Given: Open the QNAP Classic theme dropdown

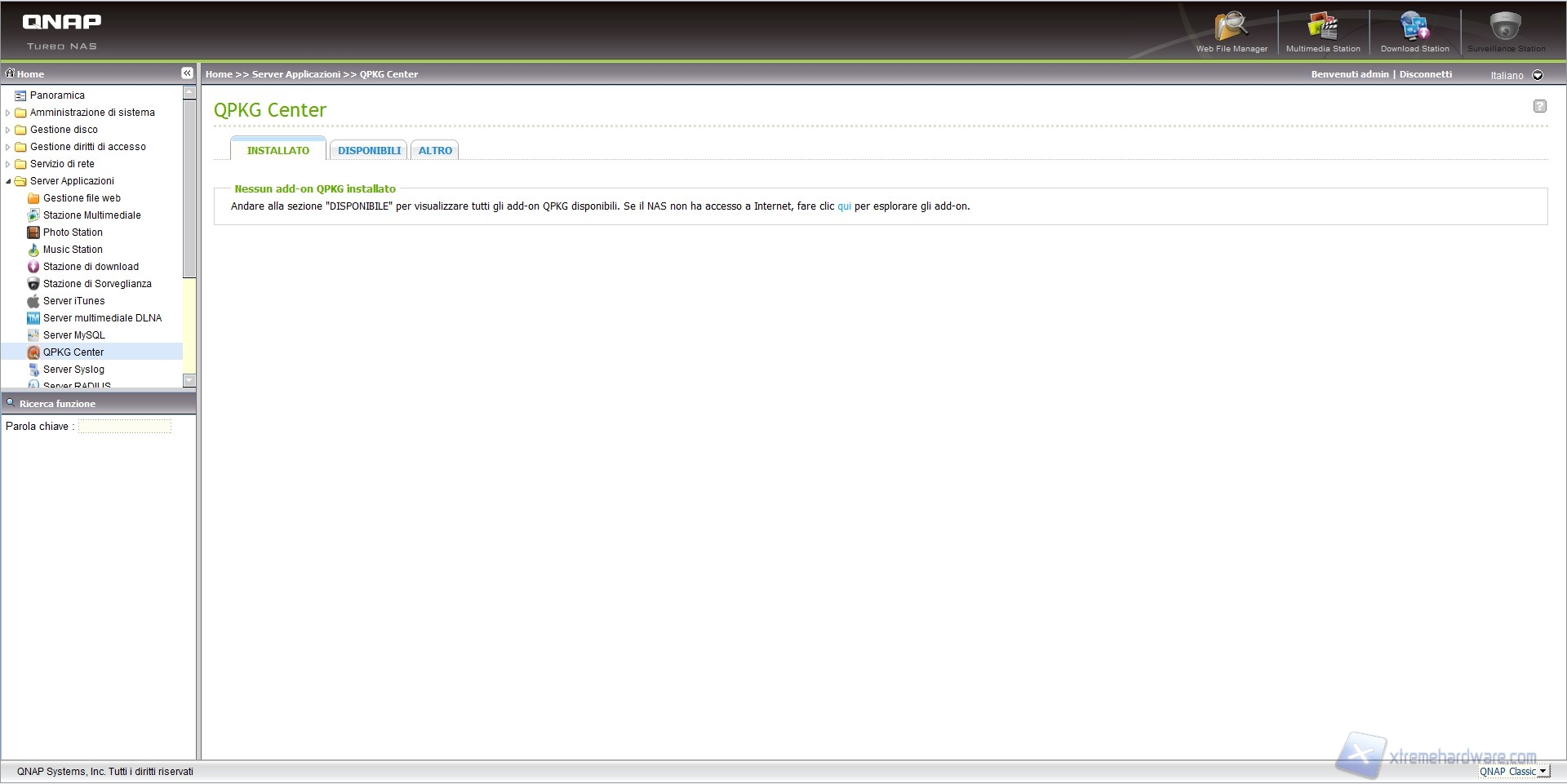Looking at the screenshot, I should [x=1542, y=771].
